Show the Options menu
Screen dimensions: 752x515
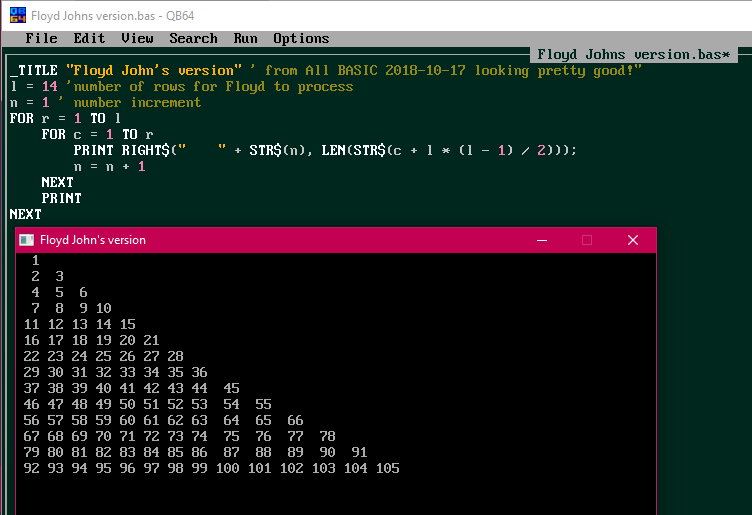(301, 38)
